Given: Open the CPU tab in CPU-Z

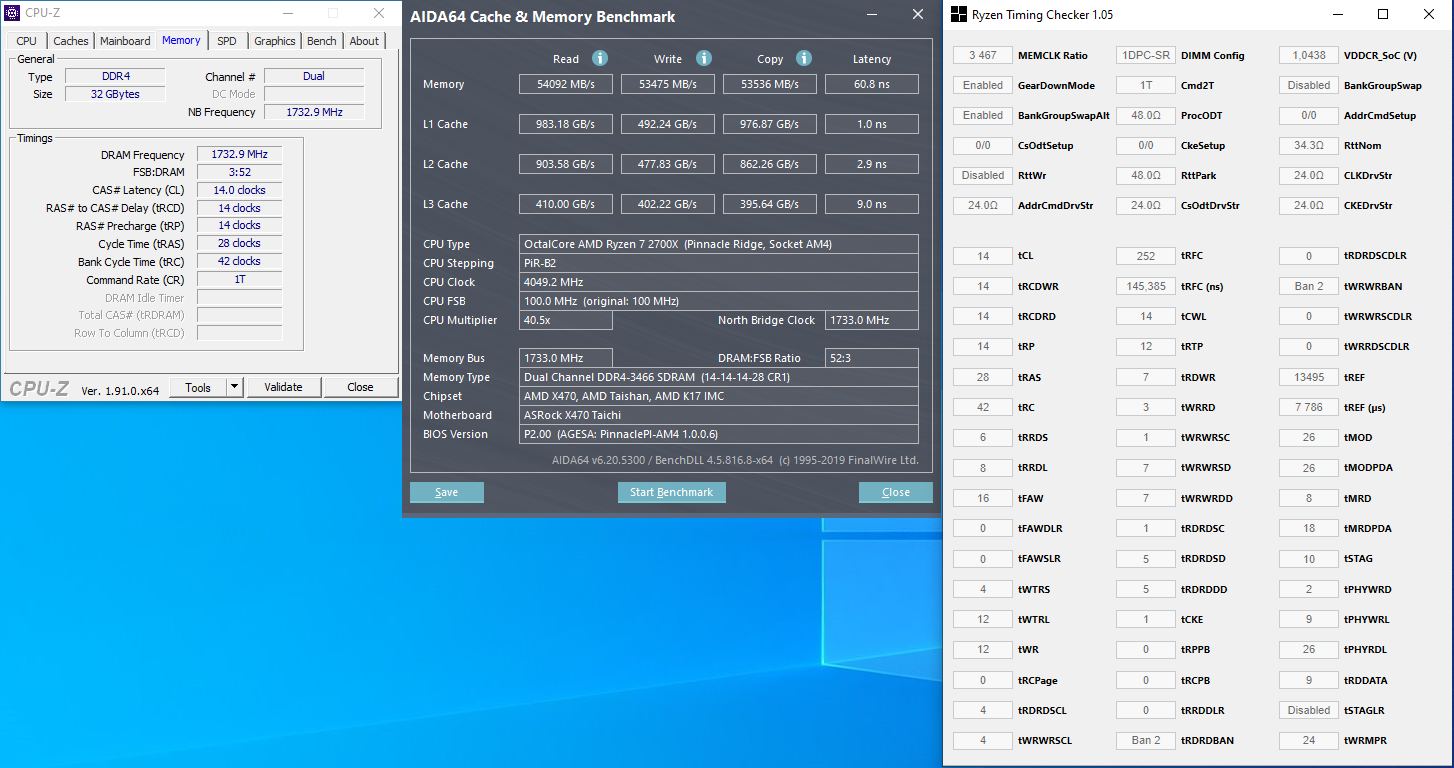Looking at the screenshot, I should (x=27, y=41).
